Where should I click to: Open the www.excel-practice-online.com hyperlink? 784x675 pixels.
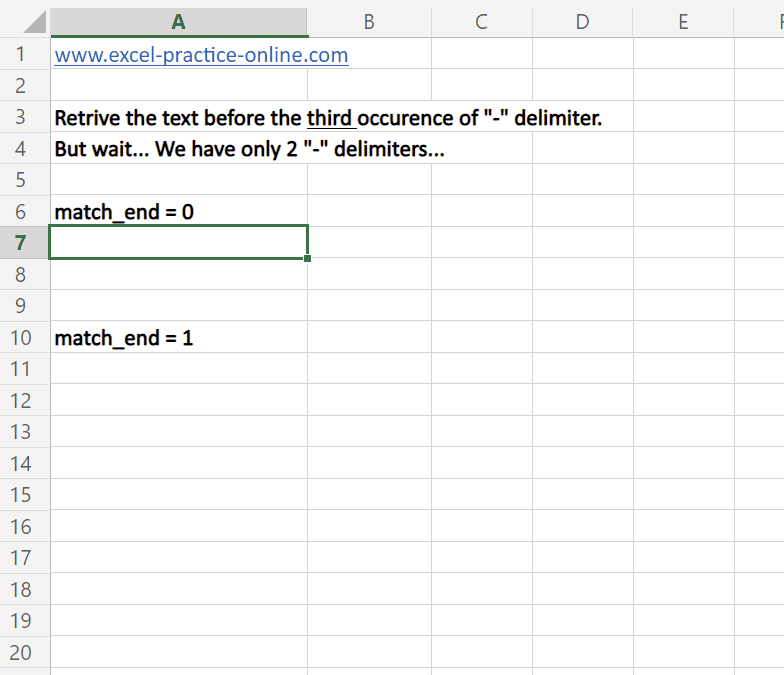201,55
